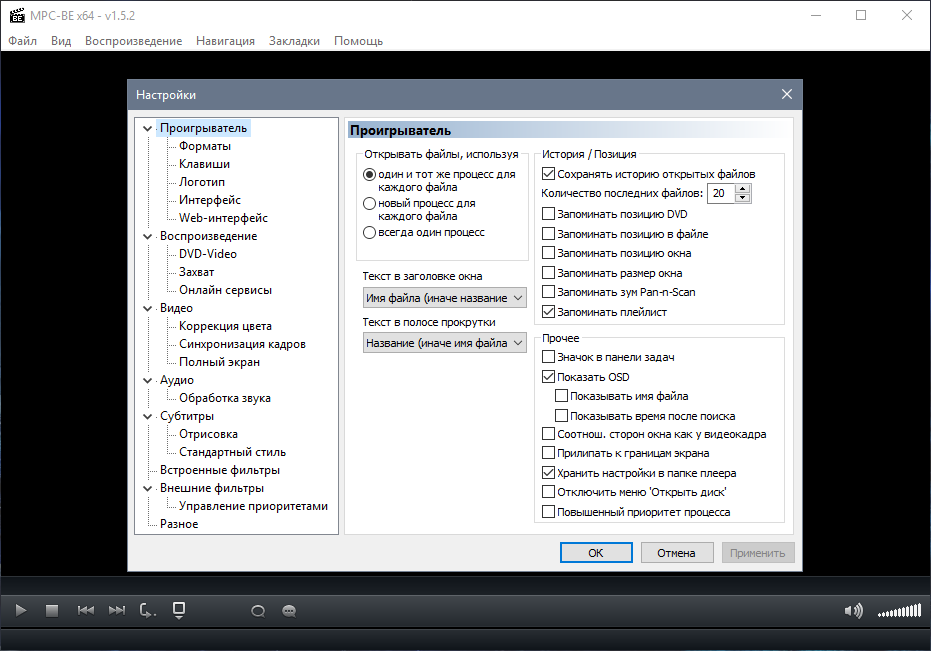Click the empty speech bubble icon

(258, 610)
